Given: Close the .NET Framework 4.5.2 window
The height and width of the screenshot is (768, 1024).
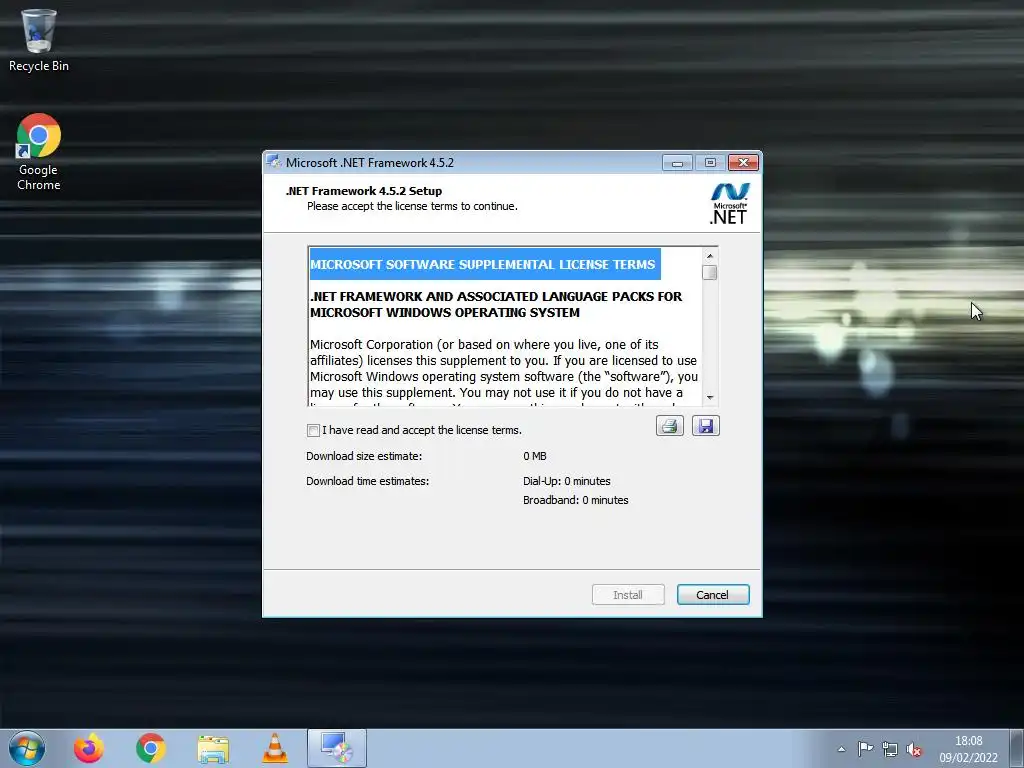Looking at the screenshot, I should coord(743,163).
